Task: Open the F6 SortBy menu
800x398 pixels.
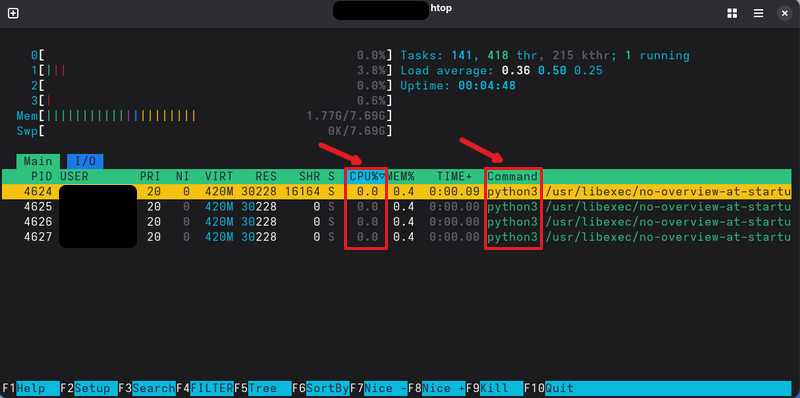Action: pos(321,388)
